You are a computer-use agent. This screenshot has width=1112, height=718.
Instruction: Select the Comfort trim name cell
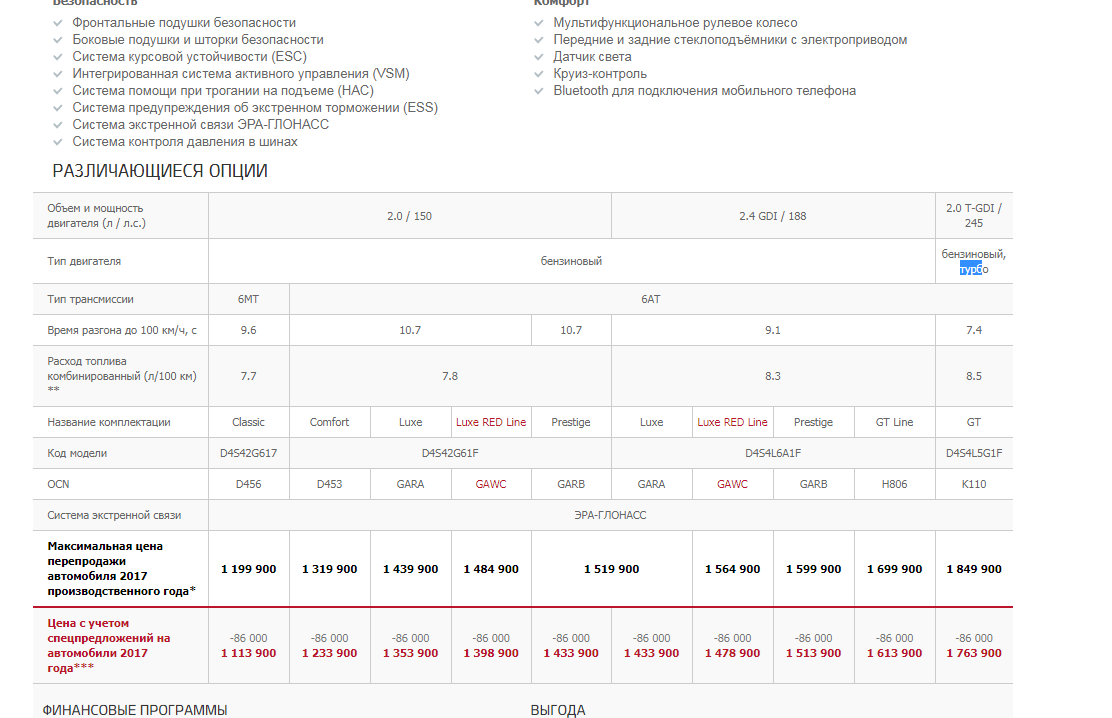pos(329,422)
